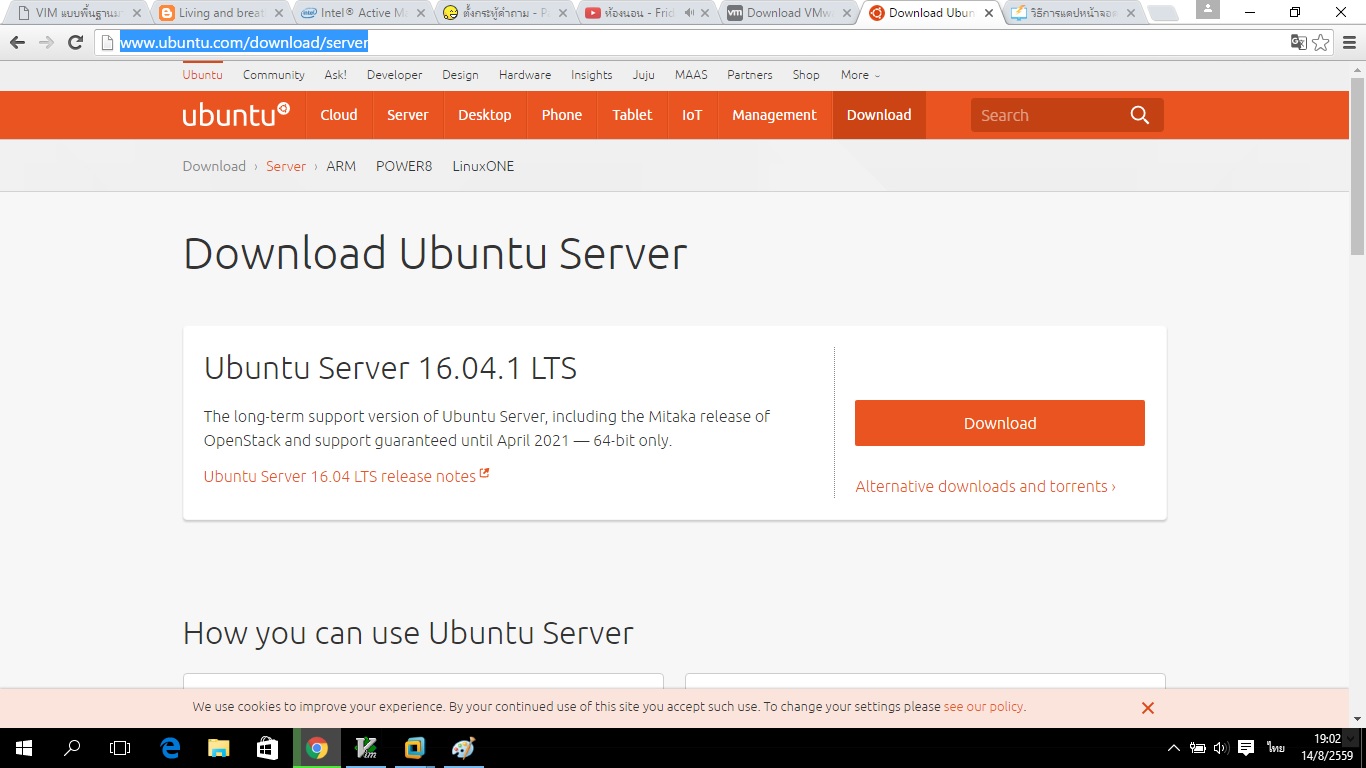Go back with the browser back arrow

17,42
